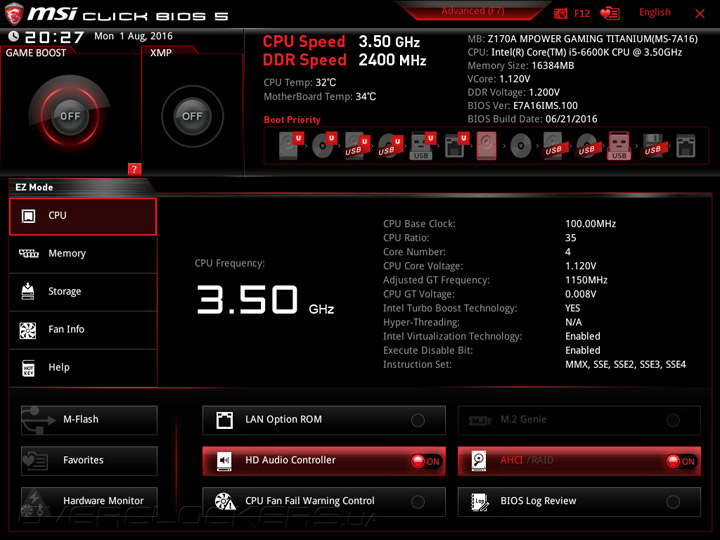Click the highlighted legacy hard disk boot icon
Screen dimensions: 720x540
coord(486,146)
